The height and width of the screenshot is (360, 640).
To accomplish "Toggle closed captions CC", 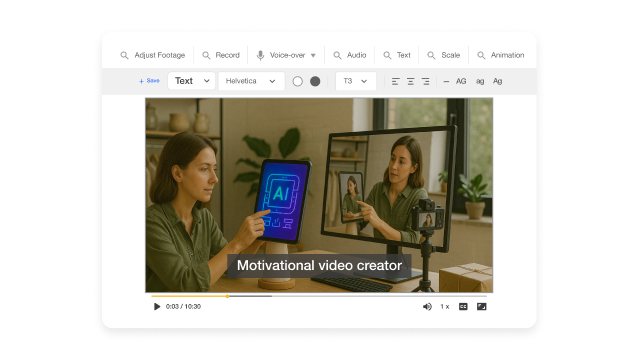I will (463, 307).
